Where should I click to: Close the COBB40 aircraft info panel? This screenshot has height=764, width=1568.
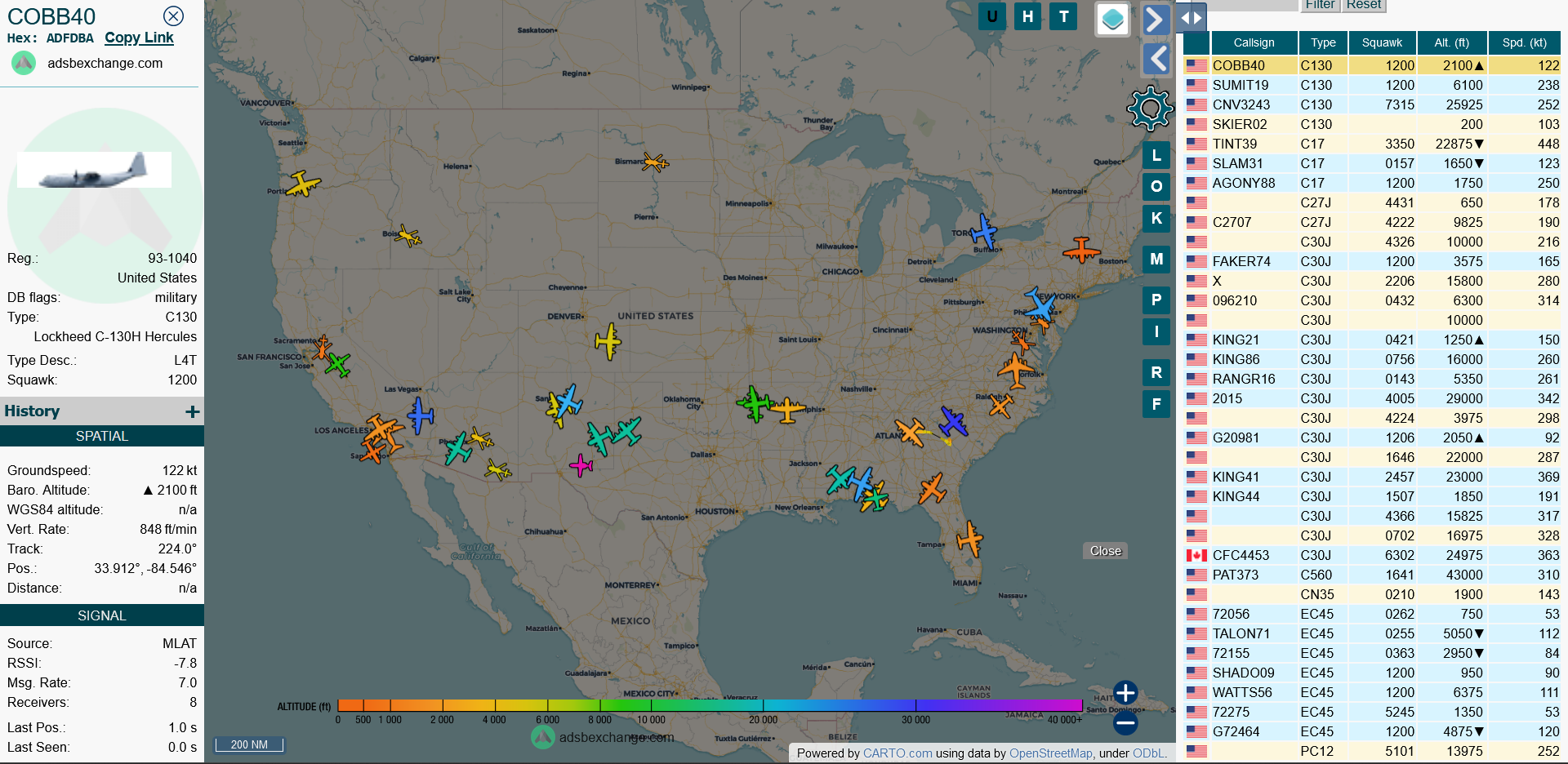coord(173,16)
